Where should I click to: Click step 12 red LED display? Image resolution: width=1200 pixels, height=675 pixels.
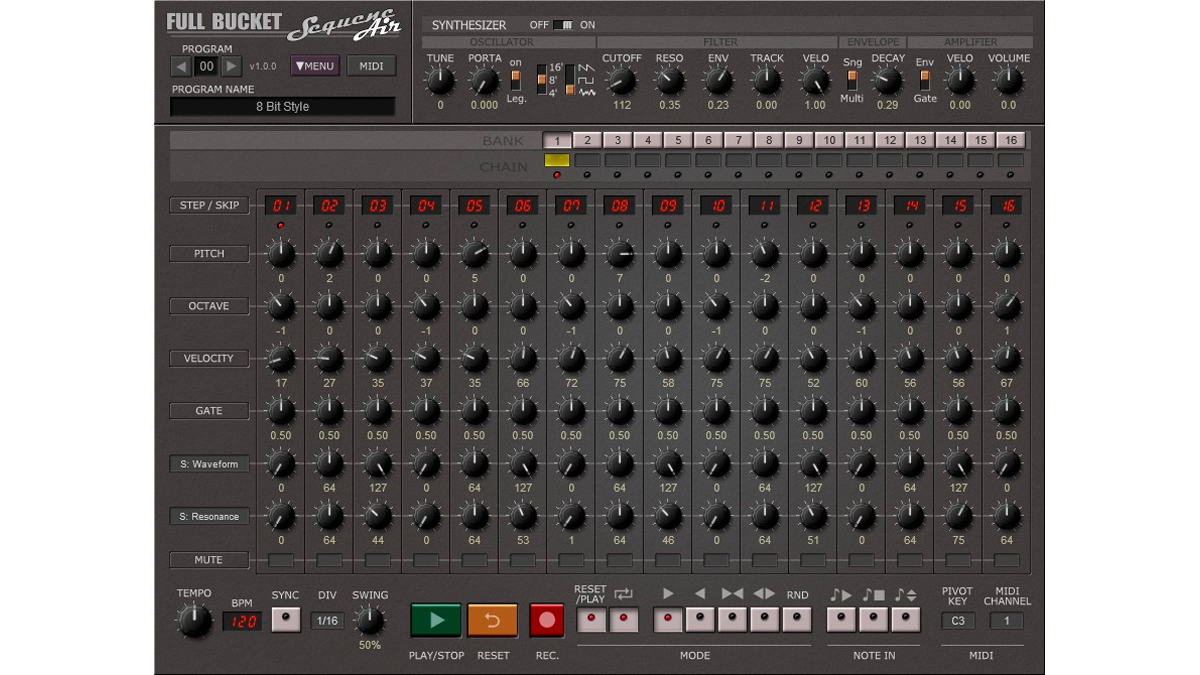[x=813, y=206]
